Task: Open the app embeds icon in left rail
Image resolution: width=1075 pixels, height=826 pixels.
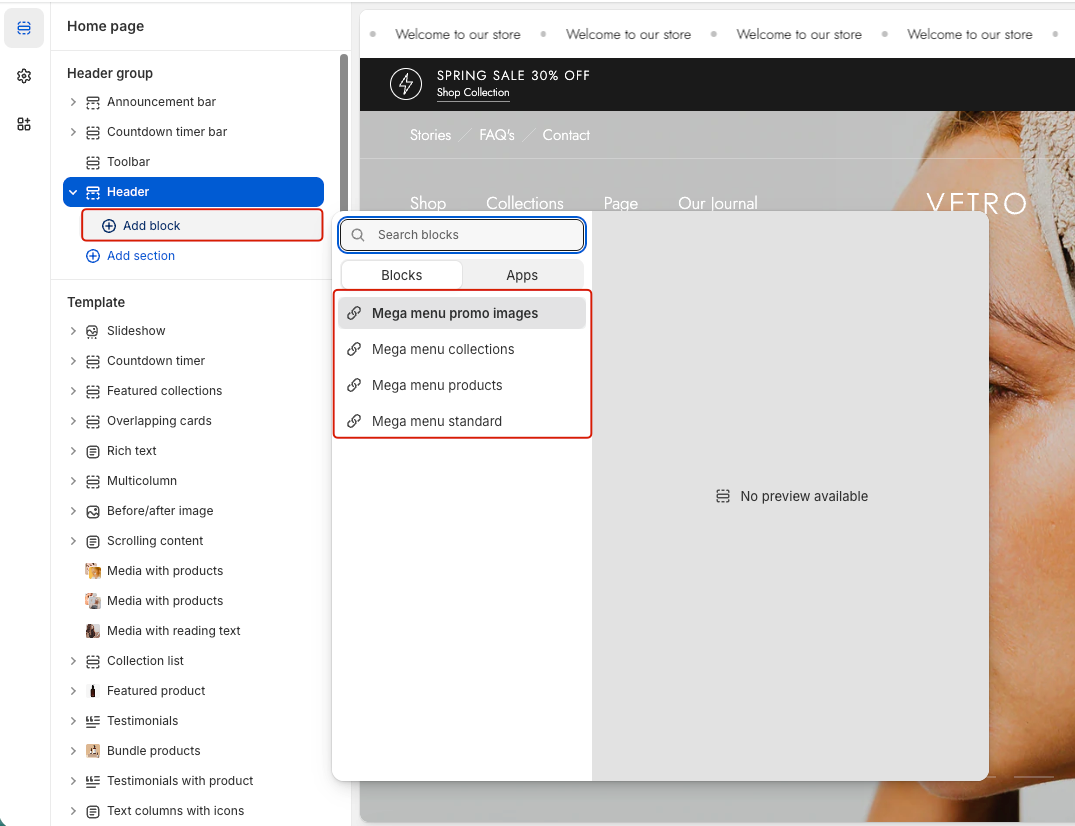Action: click(x=24, y=124)
